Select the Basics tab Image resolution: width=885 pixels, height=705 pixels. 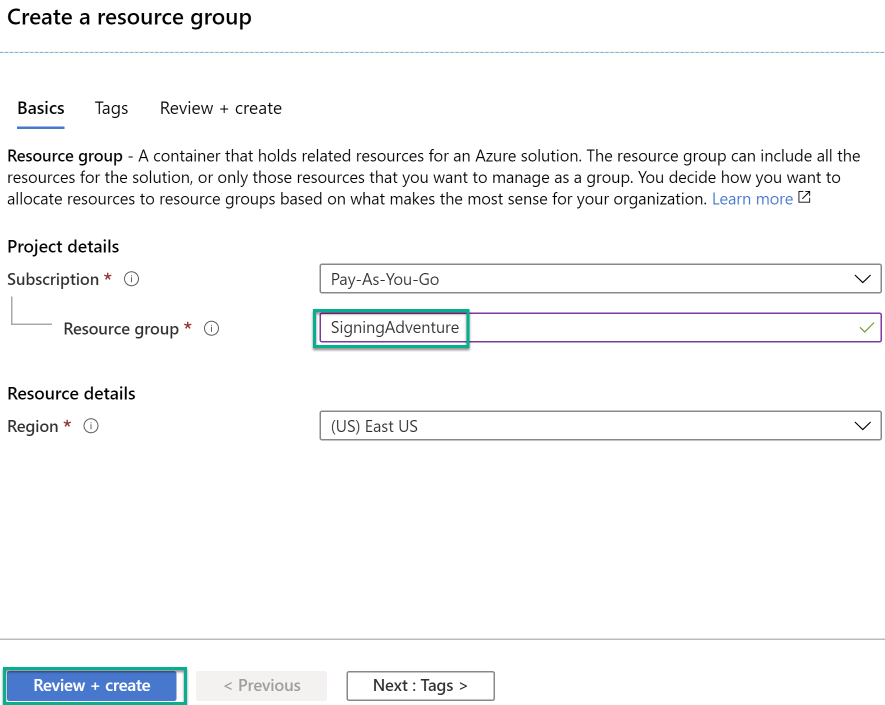pyautogui.click(x=40, y=108)
